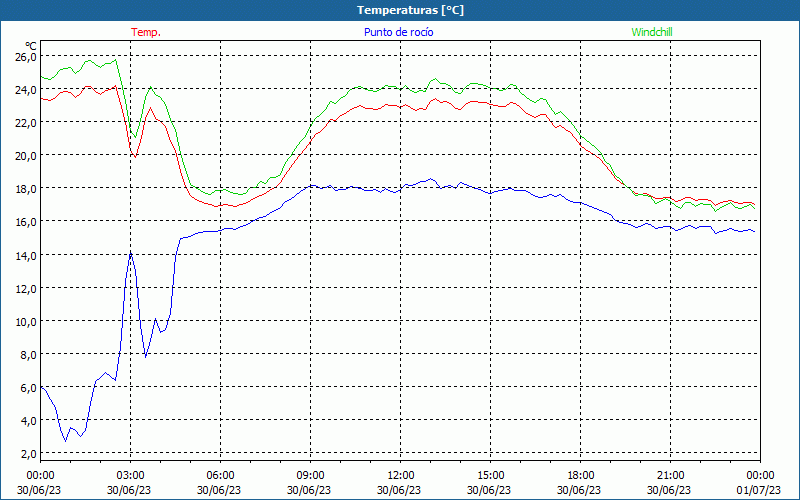
Task: Click the 03:00 time label on the x-axis
Action: pyautogui.click(x=131, y=476)
